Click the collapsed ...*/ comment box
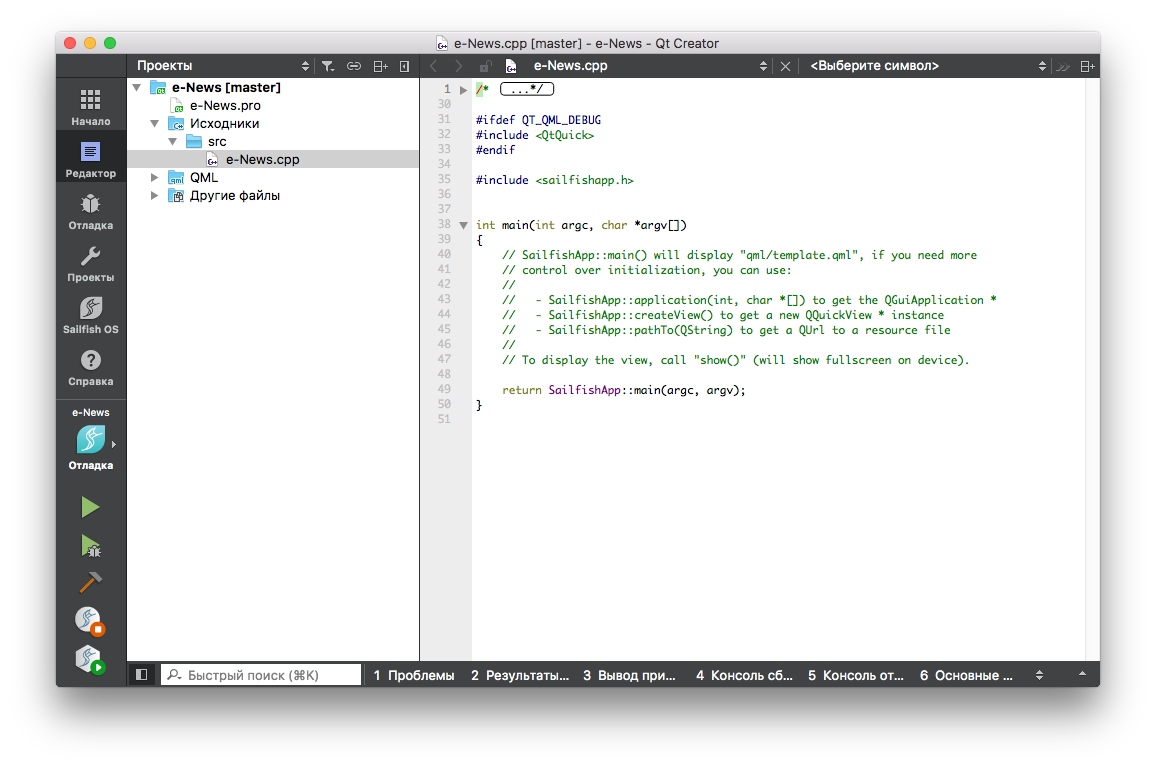The height and width of the screenshot is (767, 1156). (x=527, y=89)
